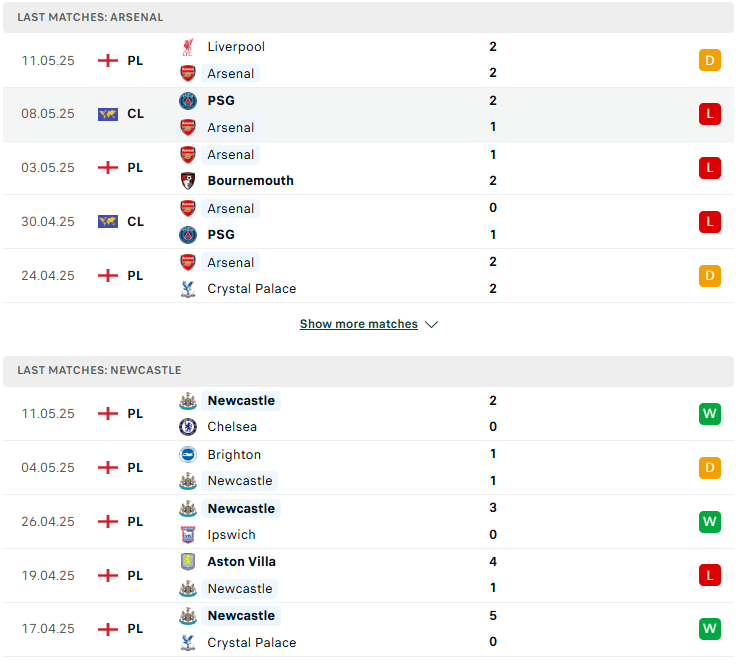Open the Show more matches link
Viewport: 743px width, 669px height.
359,324
